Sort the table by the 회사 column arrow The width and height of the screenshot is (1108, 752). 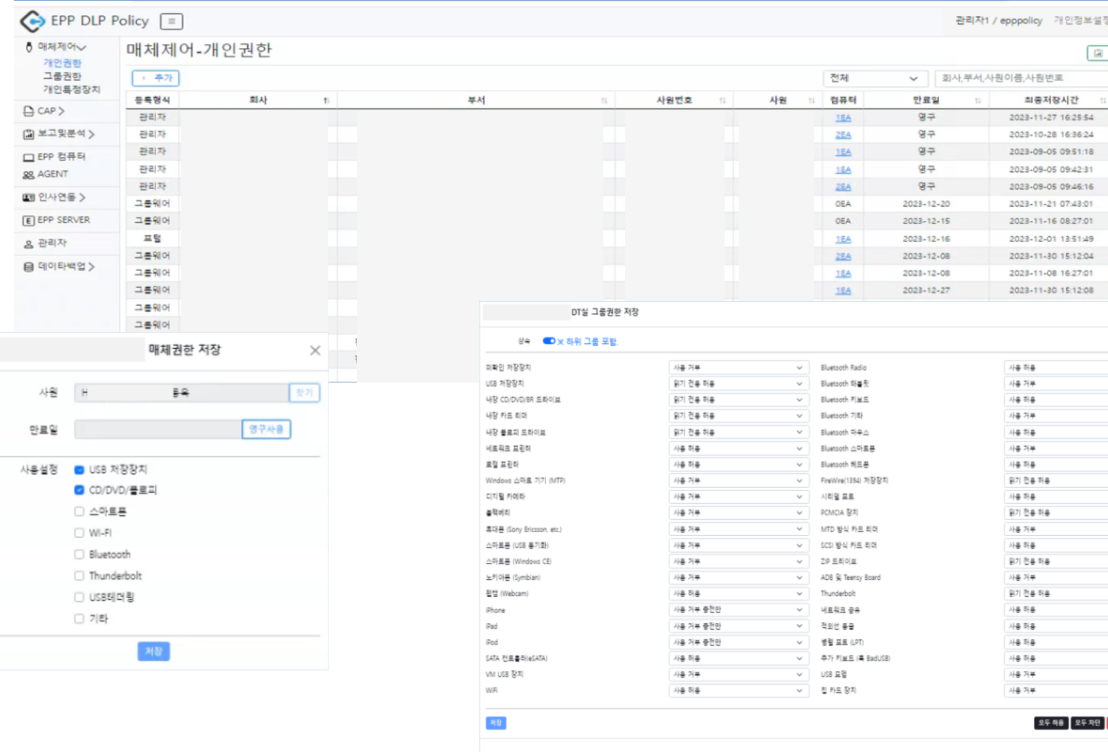(x=326, y=100)
